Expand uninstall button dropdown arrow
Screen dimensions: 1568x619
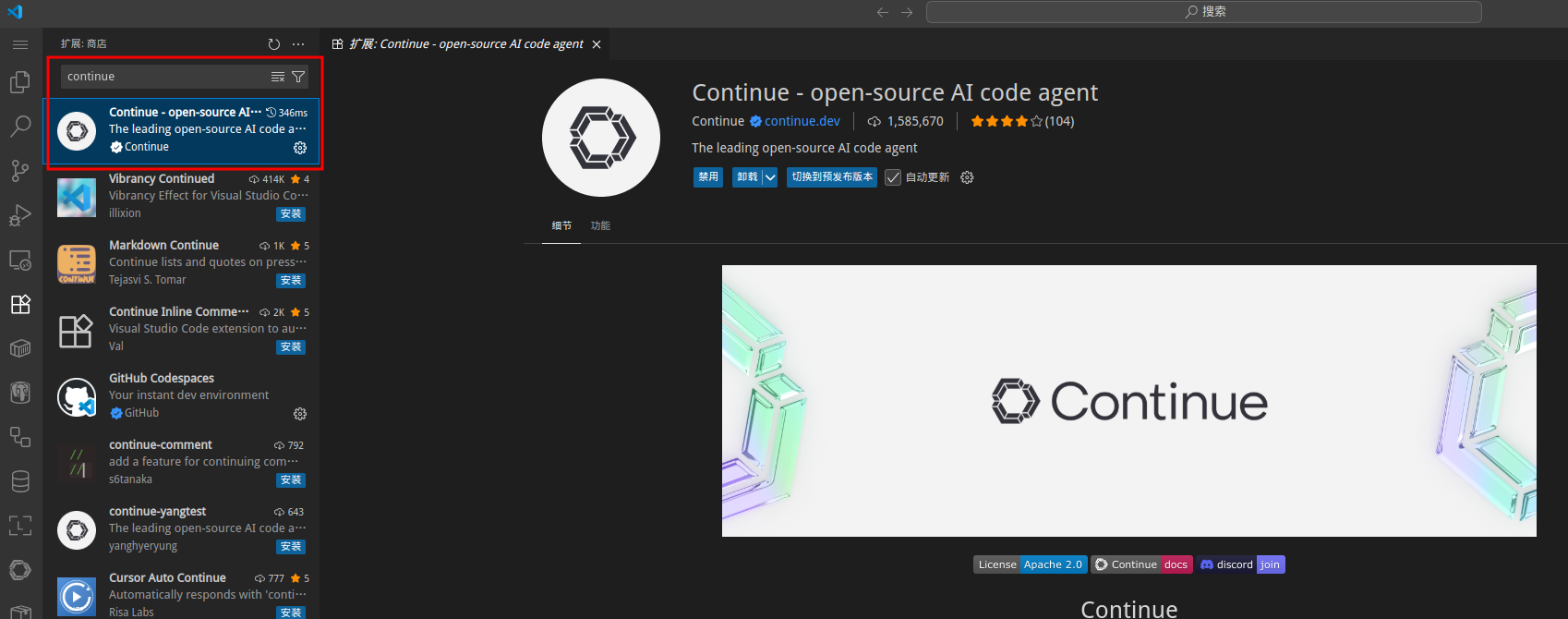click(770, 177)
